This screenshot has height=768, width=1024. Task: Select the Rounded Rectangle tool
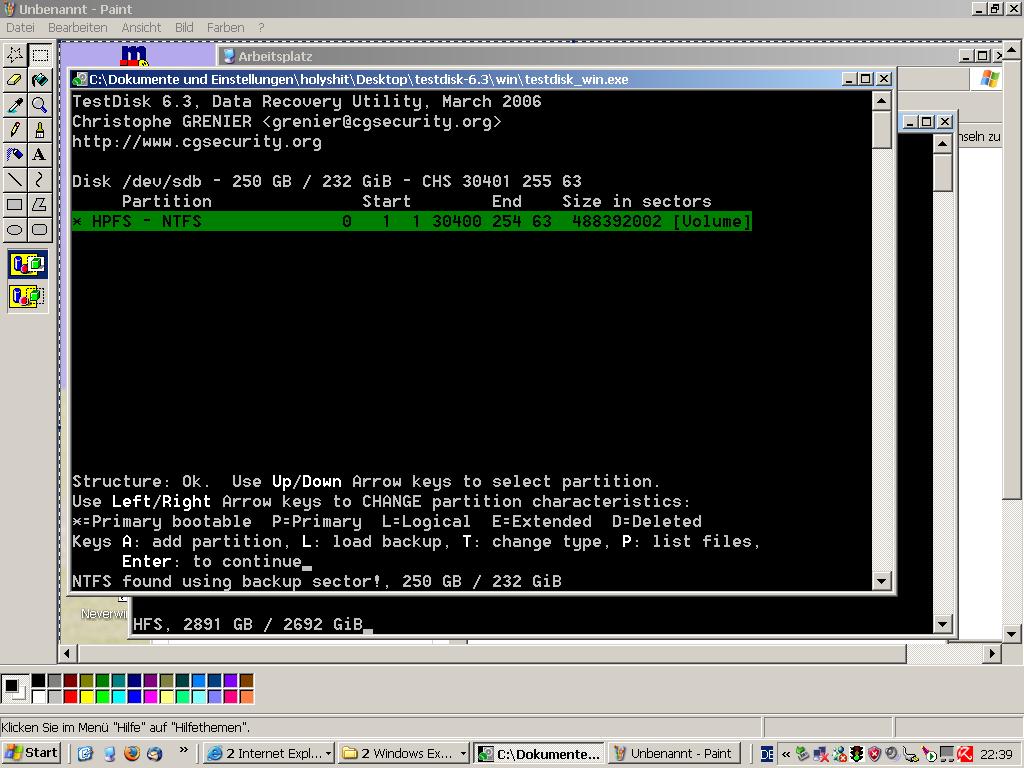(40, 229)
